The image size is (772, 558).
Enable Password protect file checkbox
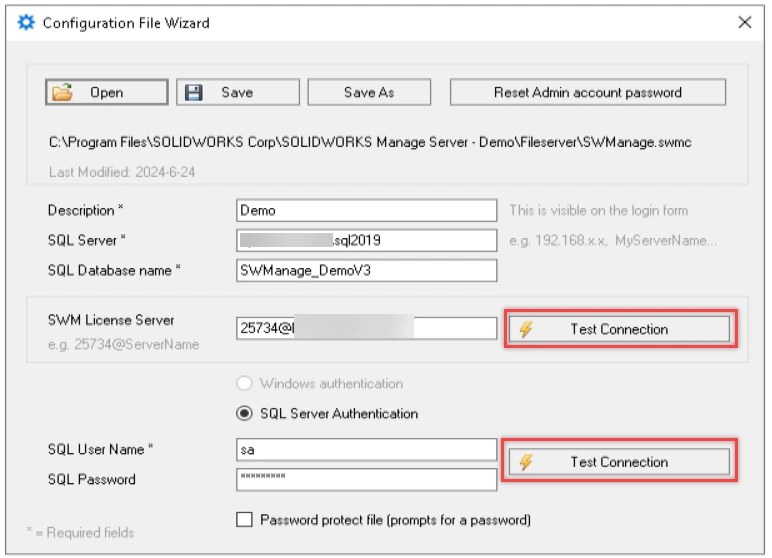click(x=245, y=520)
